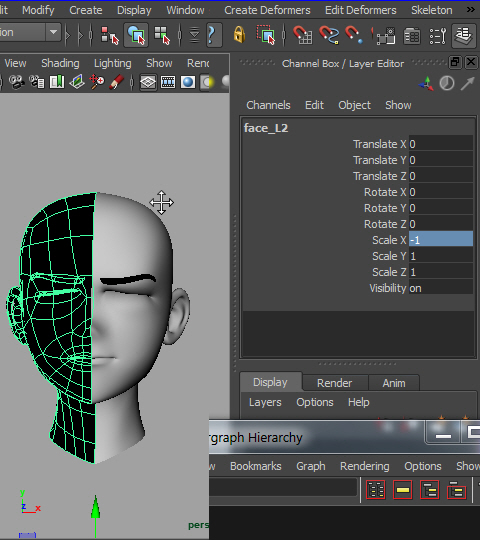Select by hierarchy mode icon
Viewport: 480px width, 540px height.
point(110,35)
